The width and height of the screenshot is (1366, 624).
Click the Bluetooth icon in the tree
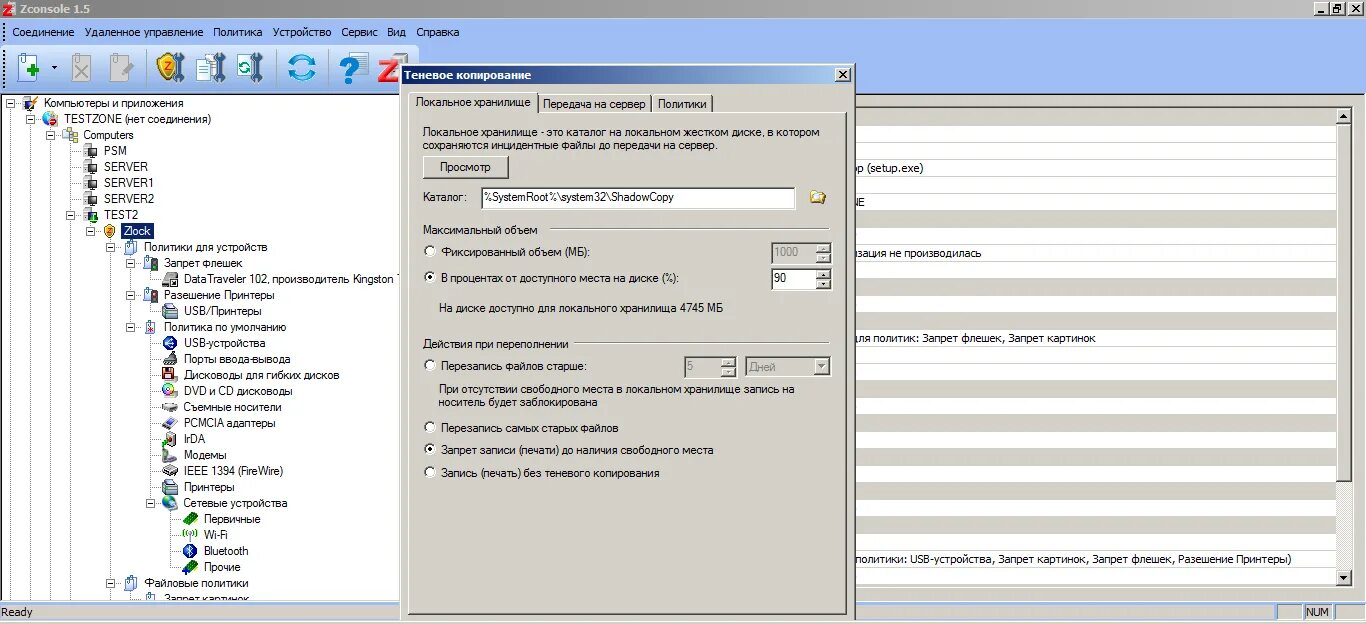(x=190, y=551)
